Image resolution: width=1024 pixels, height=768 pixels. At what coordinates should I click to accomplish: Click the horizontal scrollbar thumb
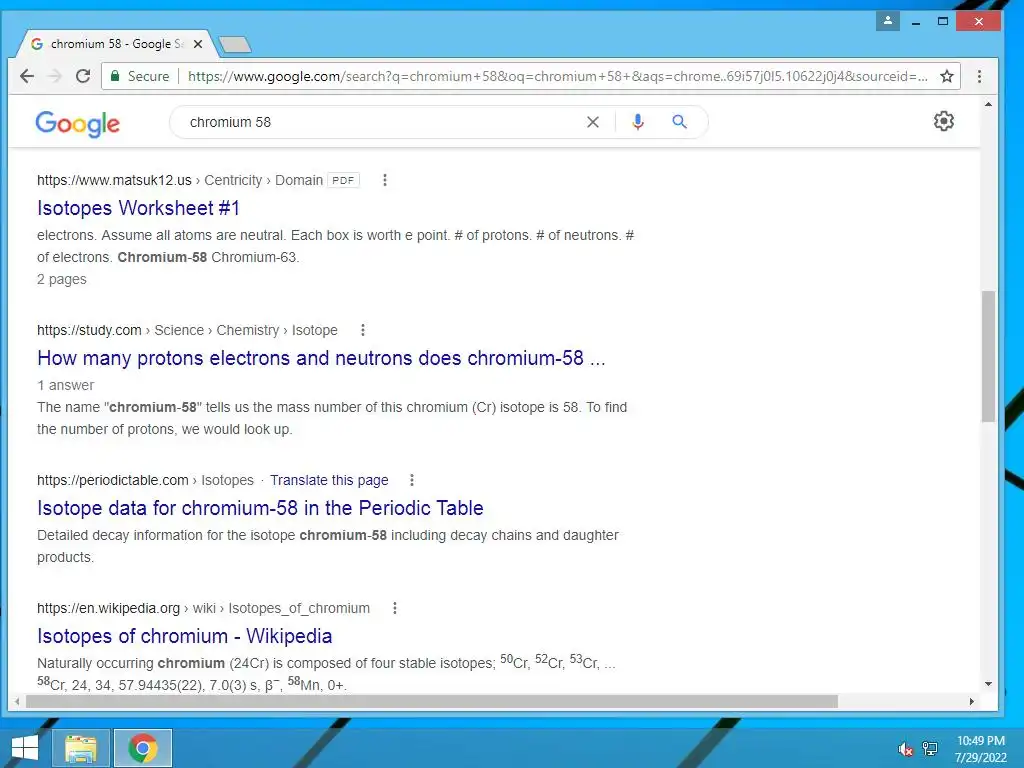[x=432, y=701]
